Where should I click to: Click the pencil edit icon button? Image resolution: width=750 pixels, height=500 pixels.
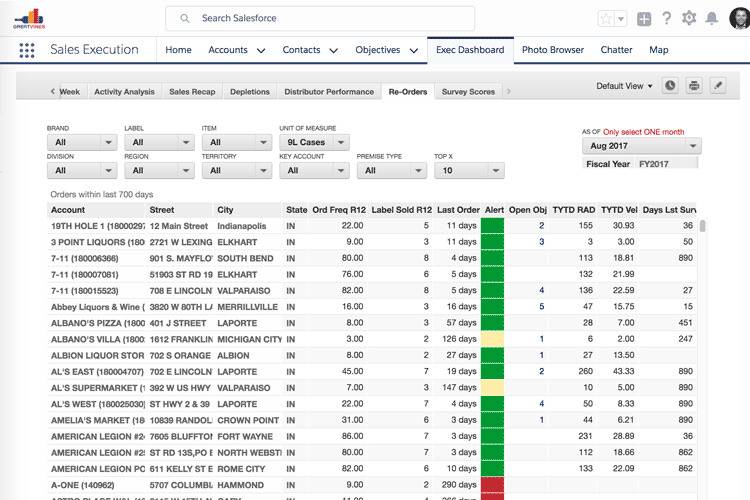pyautogui.click(x=718, y=86)
